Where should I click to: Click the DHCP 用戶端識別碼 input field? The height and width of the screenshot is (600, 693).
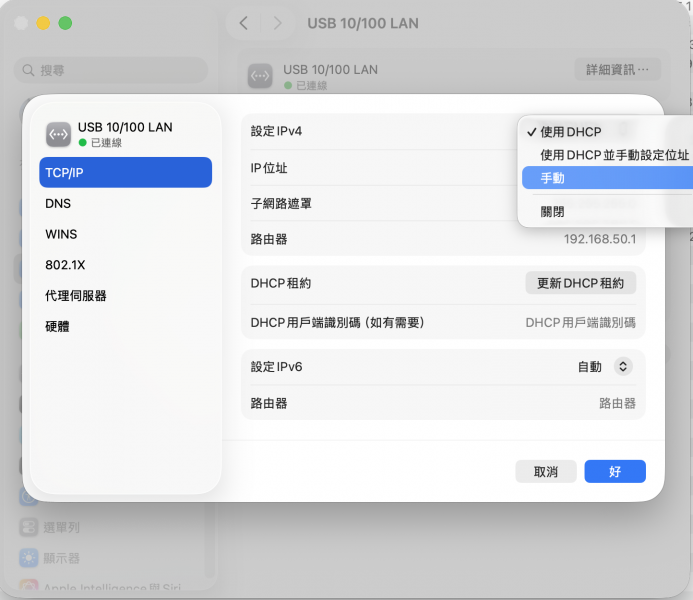(580, 323)
